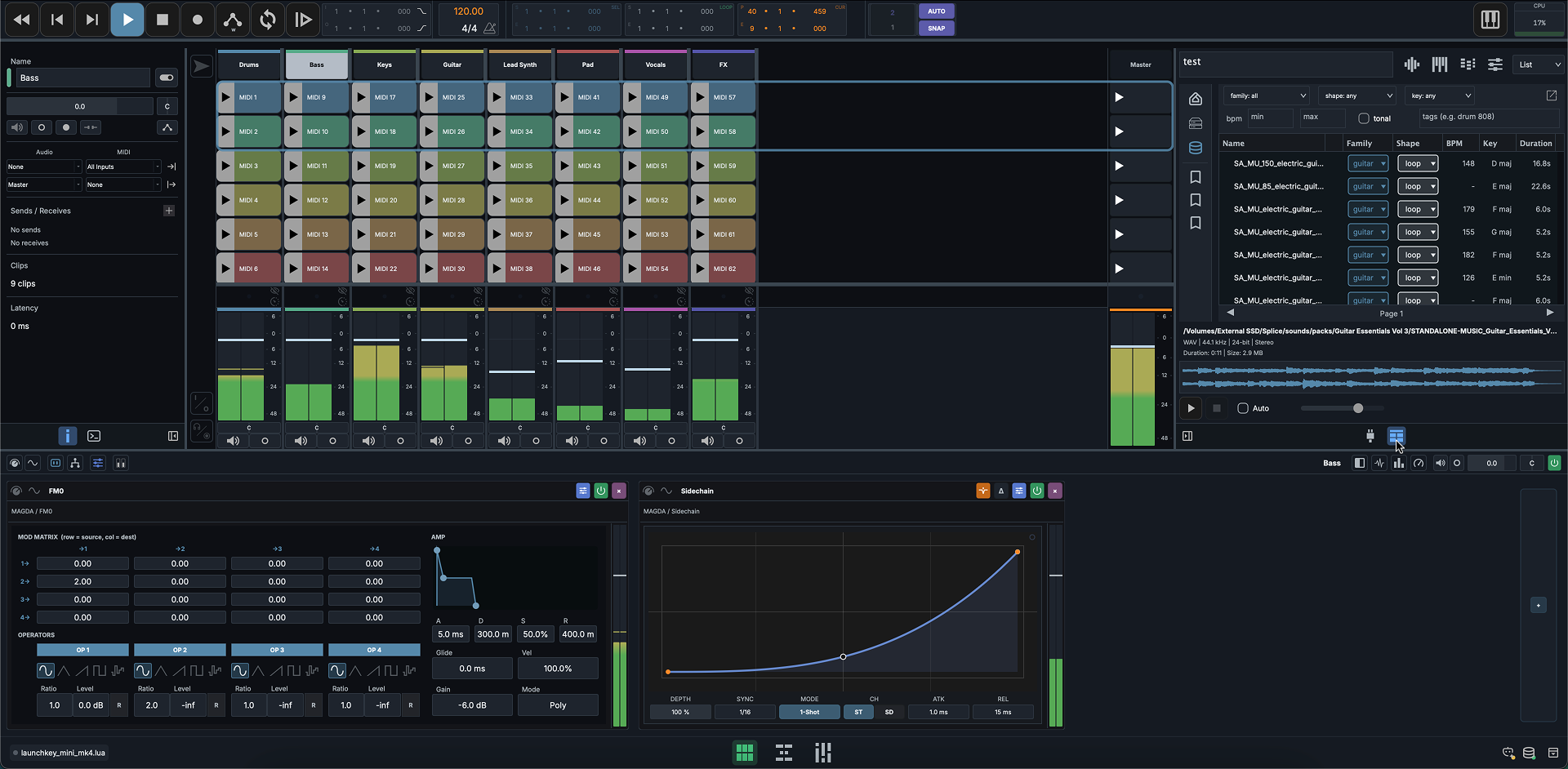Open the List view mode dropdown
Viewport: 1568px width, 769px height.
tap(1539, 64)
